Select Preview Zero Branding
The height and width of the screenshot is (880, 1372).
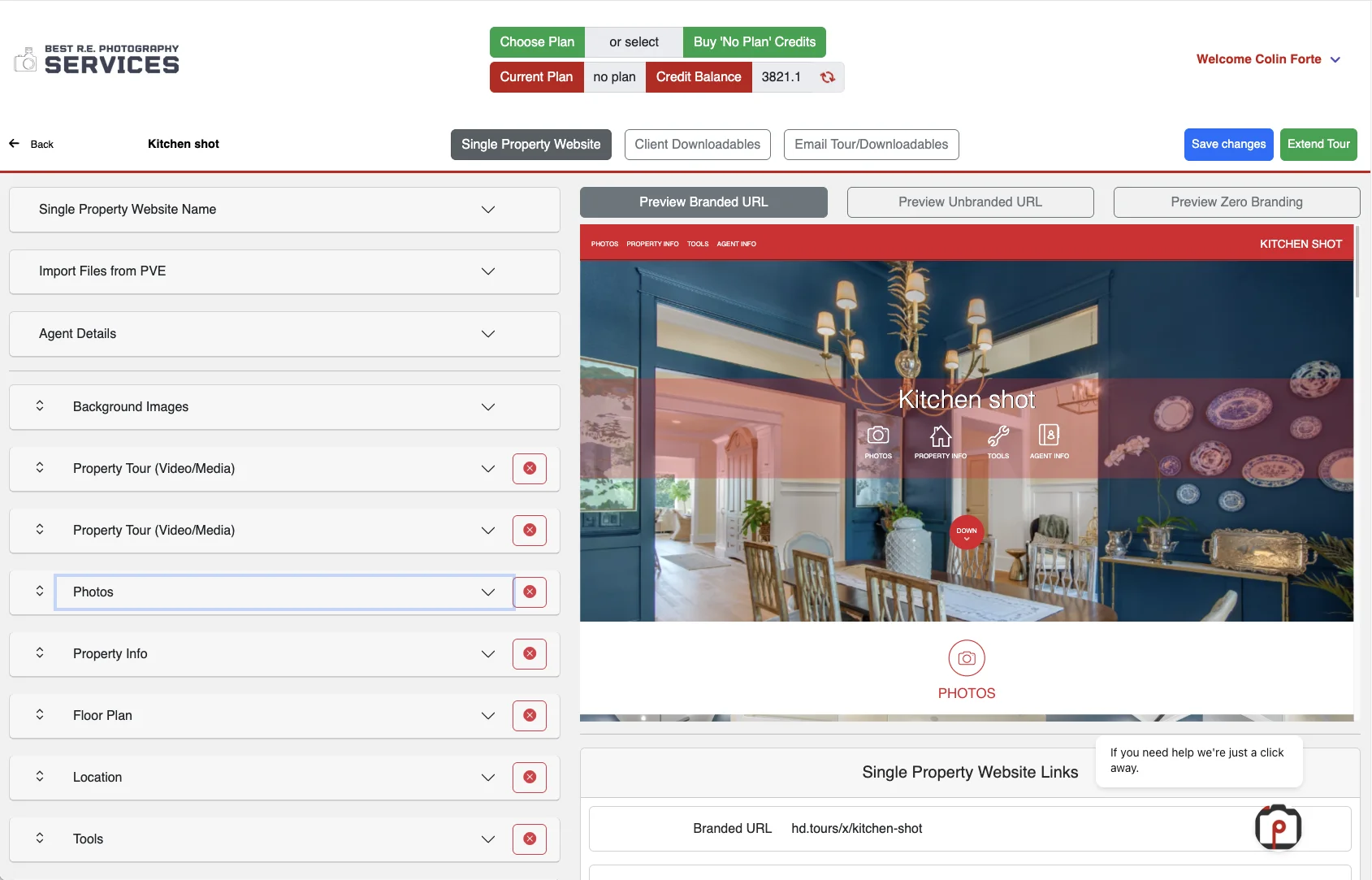[1236, 202]
